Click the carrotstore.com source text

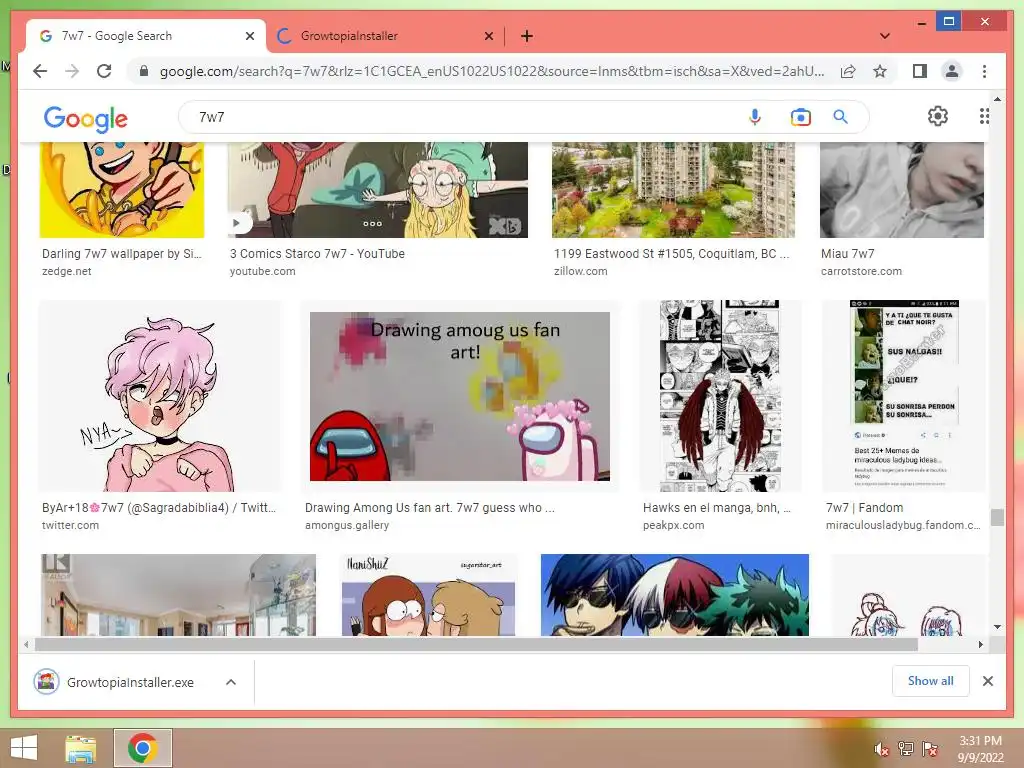pos(861,271)
